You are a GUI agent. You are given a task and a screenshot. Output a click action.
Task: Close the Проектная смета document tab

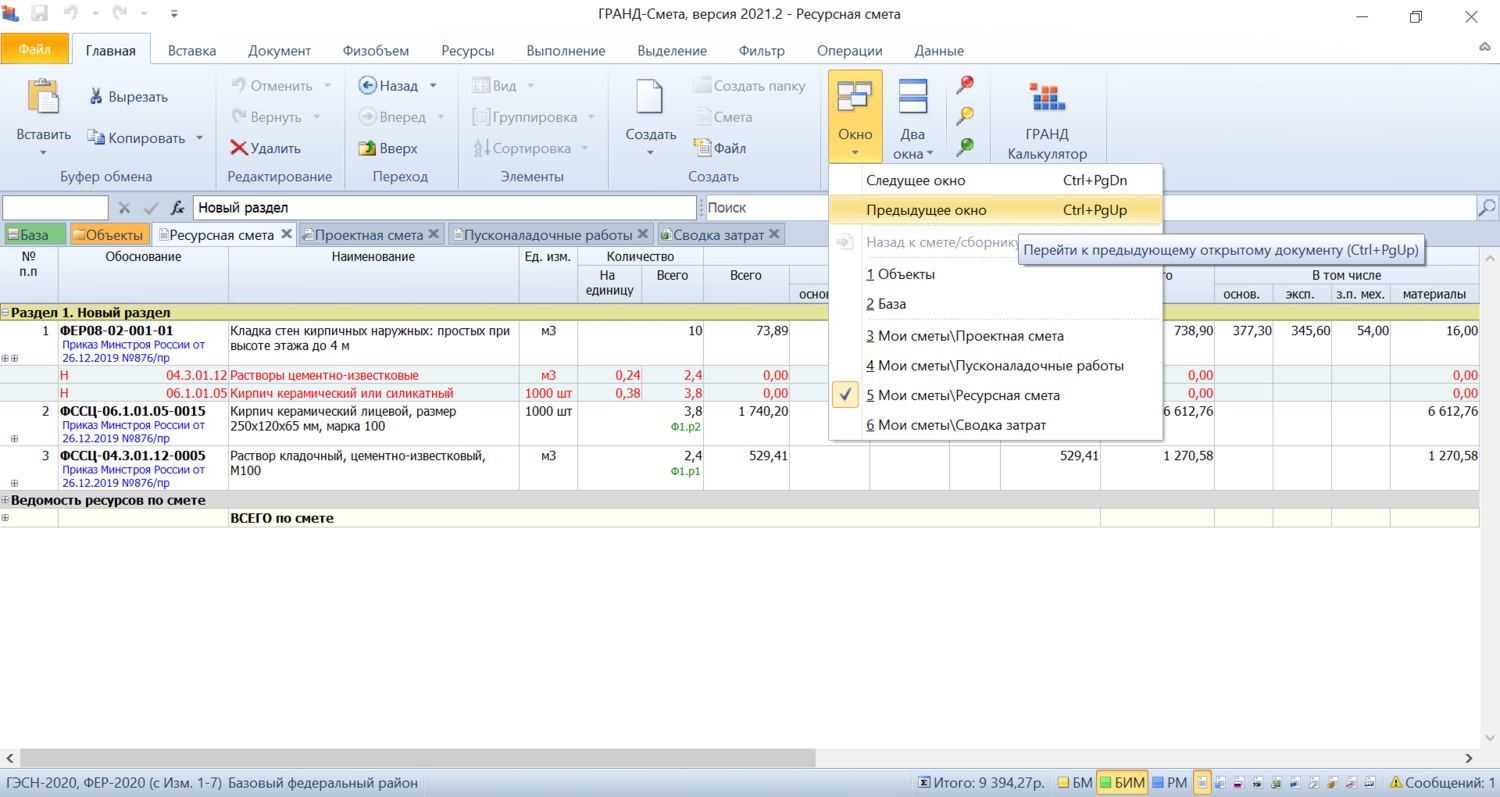[x=434, y=235]
